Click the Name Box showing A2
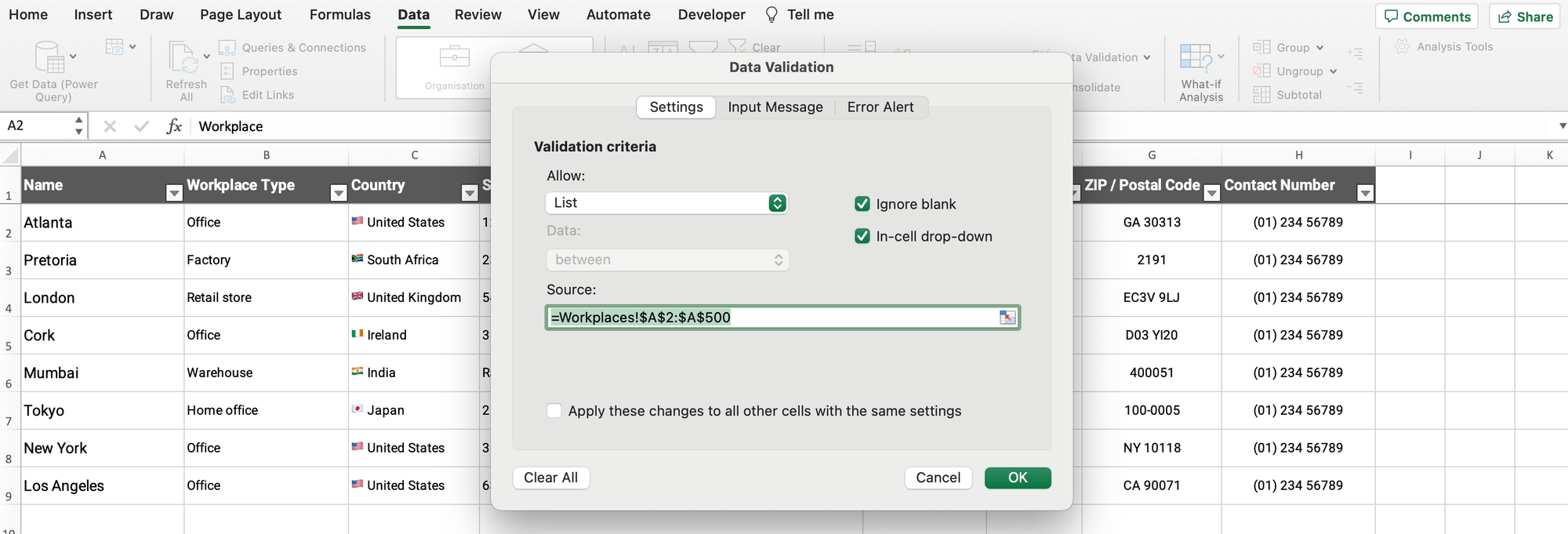This screenshot has height=534, width=1568. [38, 125]
